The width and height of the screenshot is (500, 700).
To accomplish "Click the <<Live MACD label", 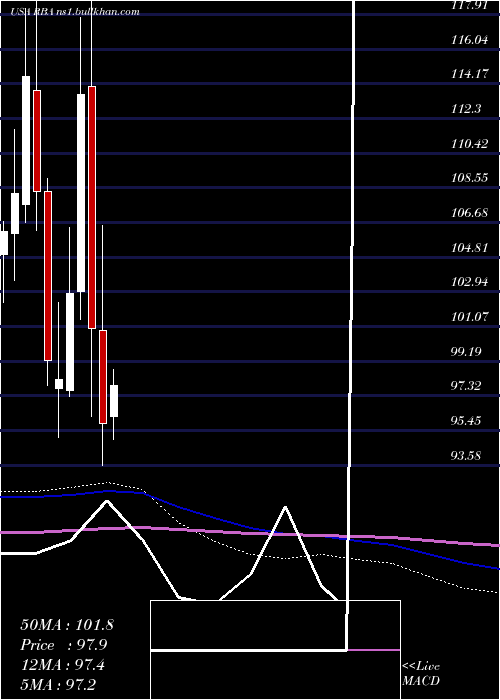I will (x=421, y=674).
